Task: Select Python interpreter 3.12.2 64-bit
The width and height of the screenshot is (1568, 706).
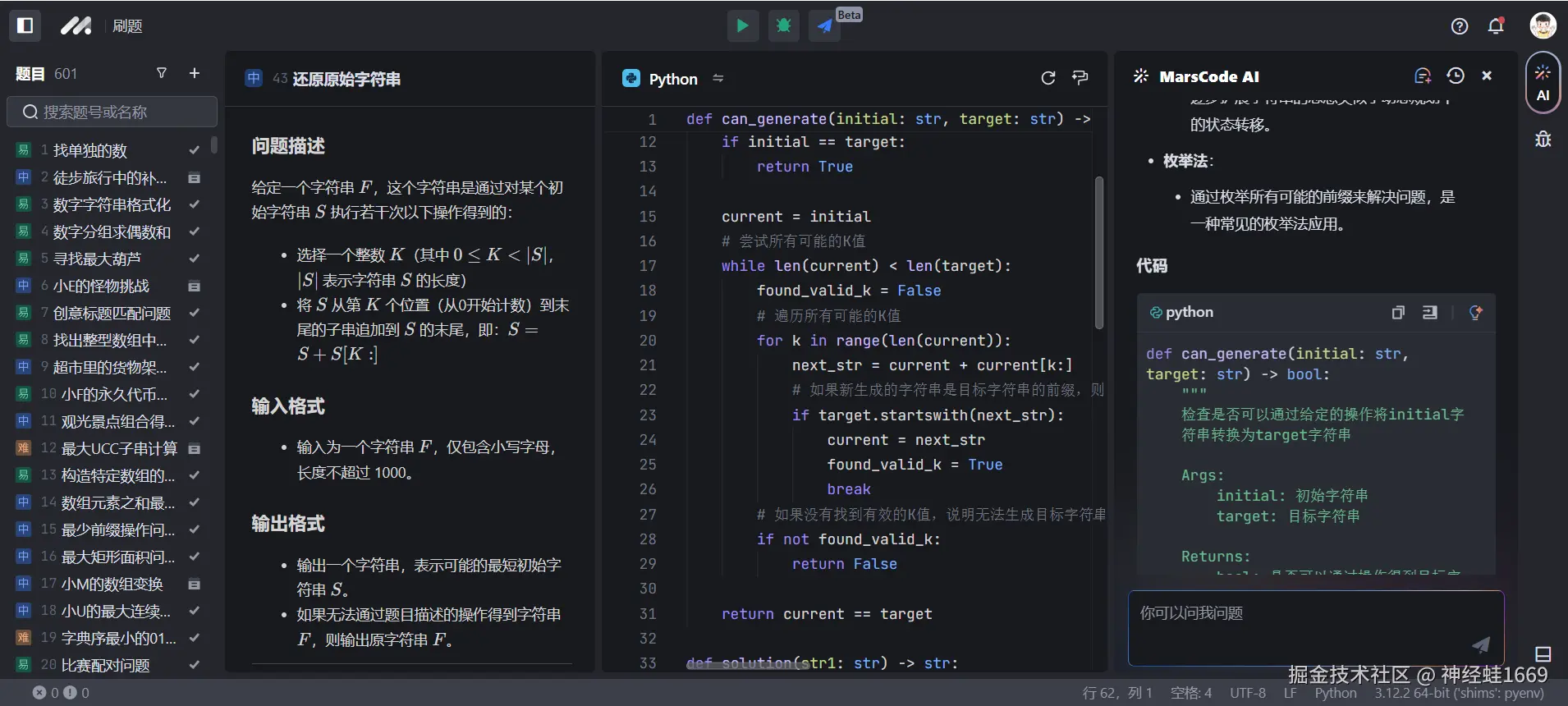Action: click(1459, 693)
